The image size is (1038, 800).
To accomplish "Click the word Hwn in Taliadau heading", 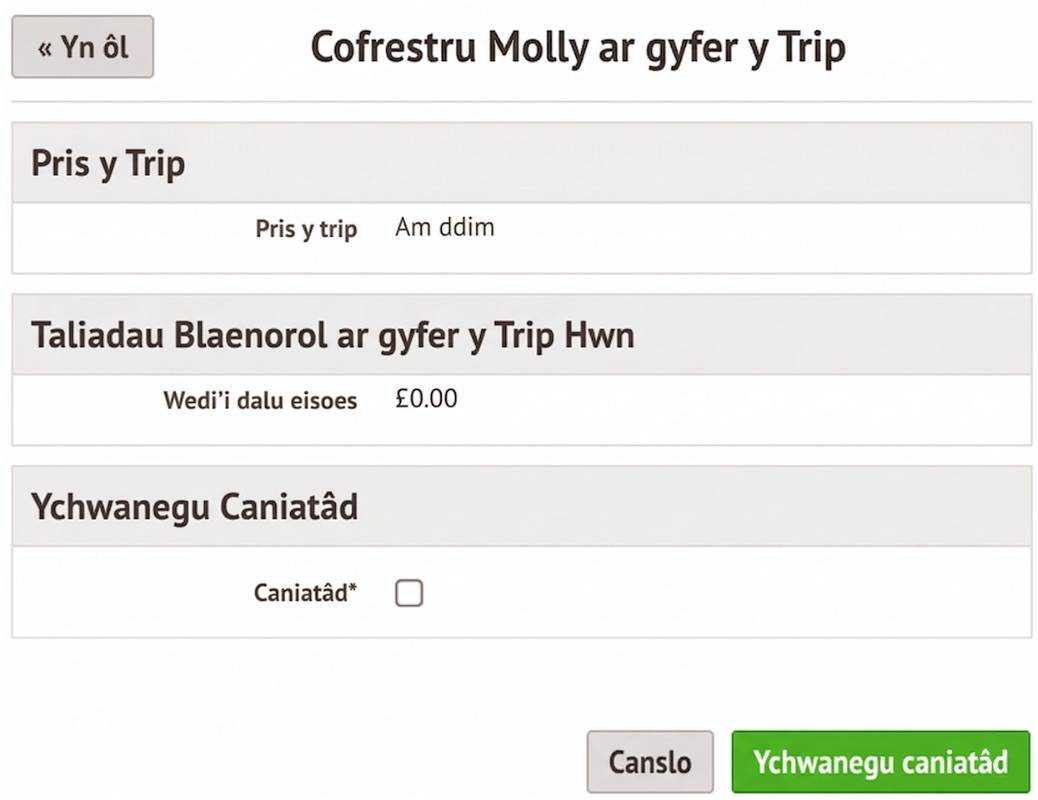I will 599,335.
